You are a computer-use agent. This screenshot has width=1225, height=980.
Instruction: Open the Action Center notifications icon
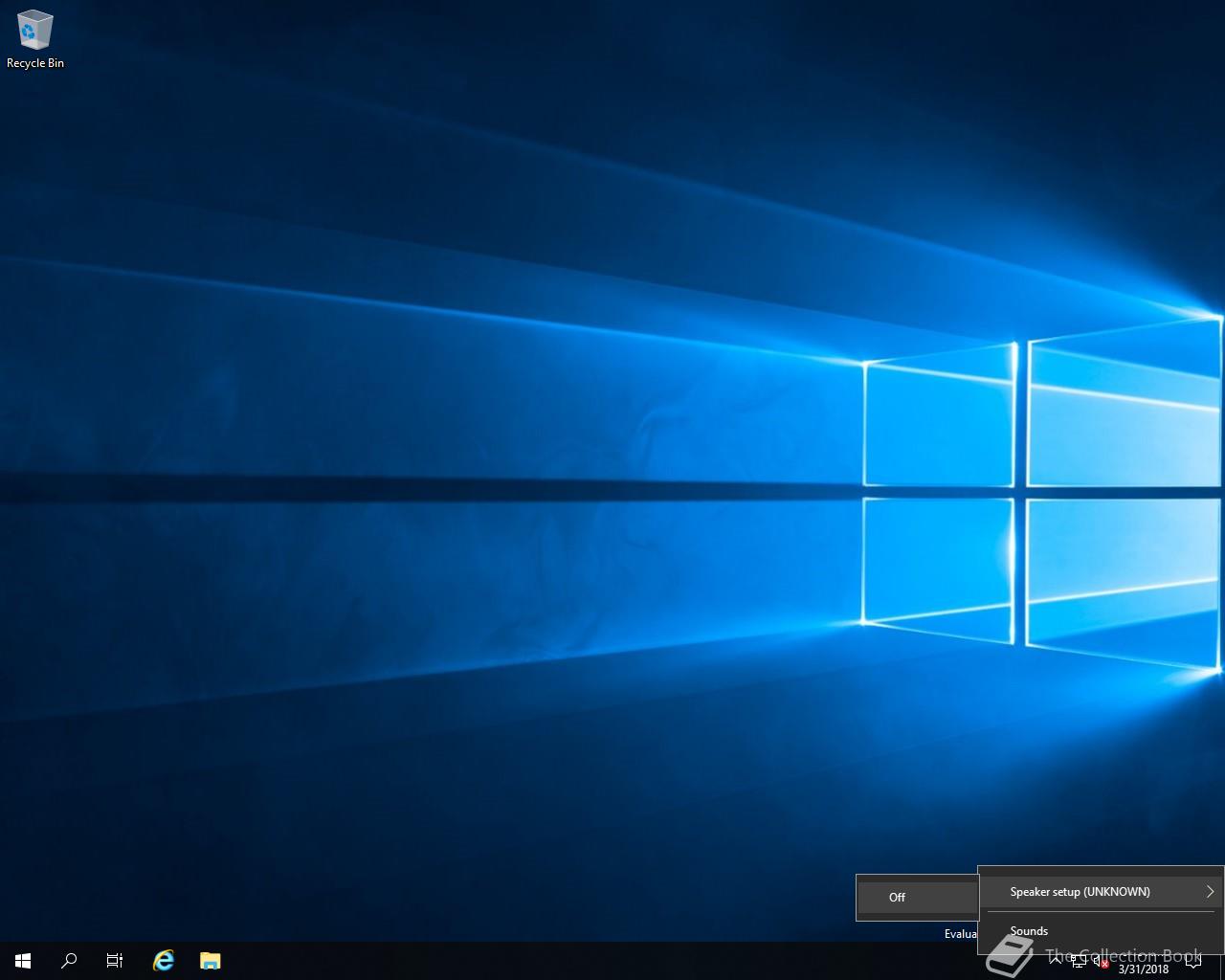(x=1192, y=961)
